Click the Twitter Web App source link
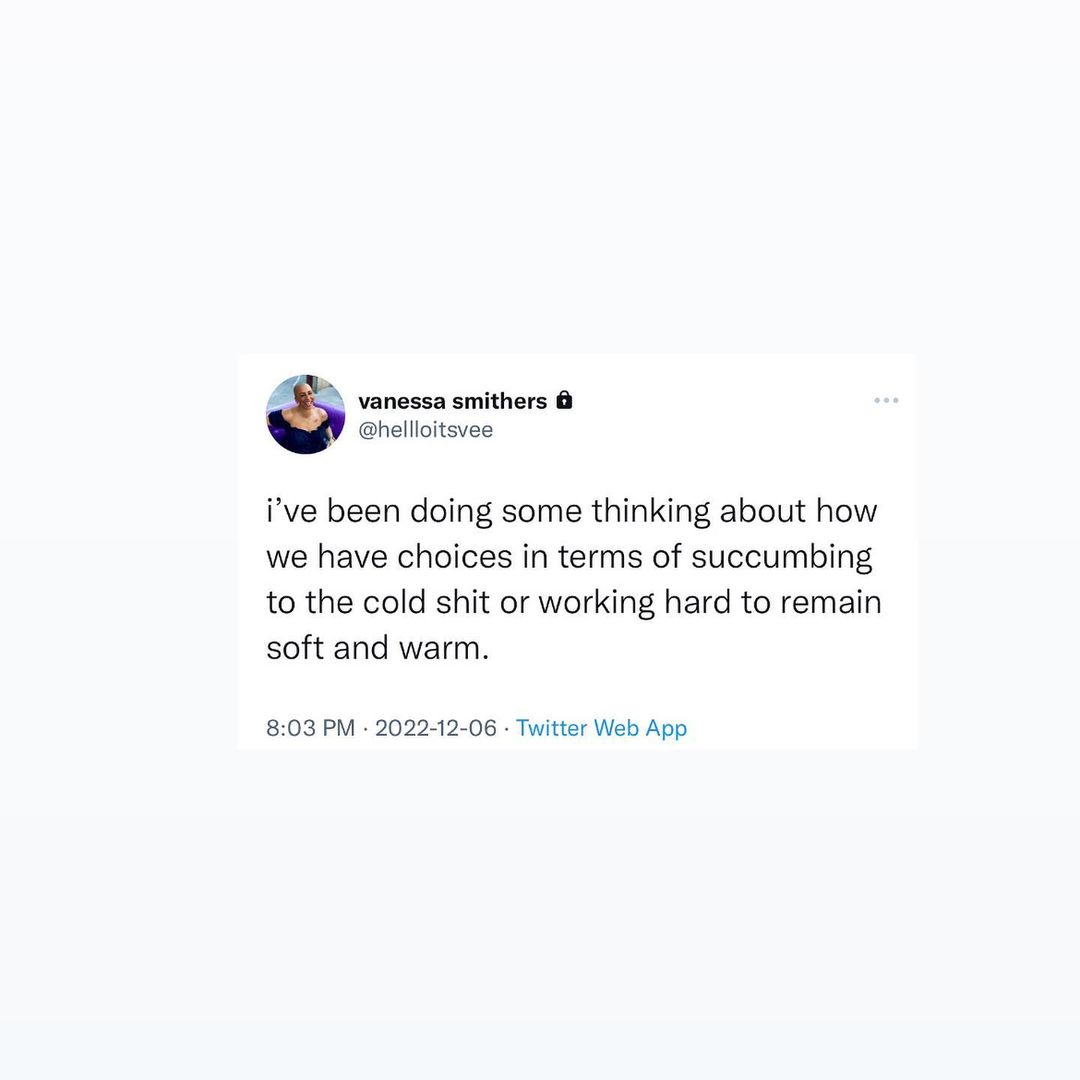This screenshot has width=1080, height=1080. click(601, 728)
